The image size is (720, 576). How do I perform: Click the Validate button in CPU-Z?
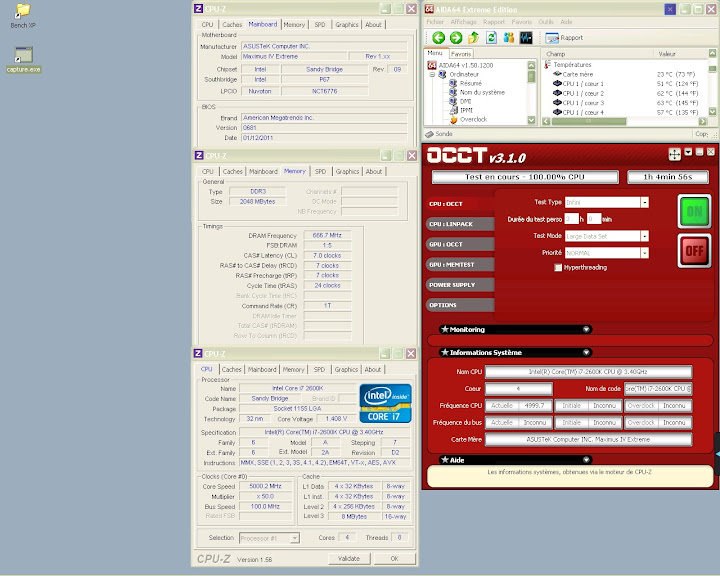coord(349,559)
